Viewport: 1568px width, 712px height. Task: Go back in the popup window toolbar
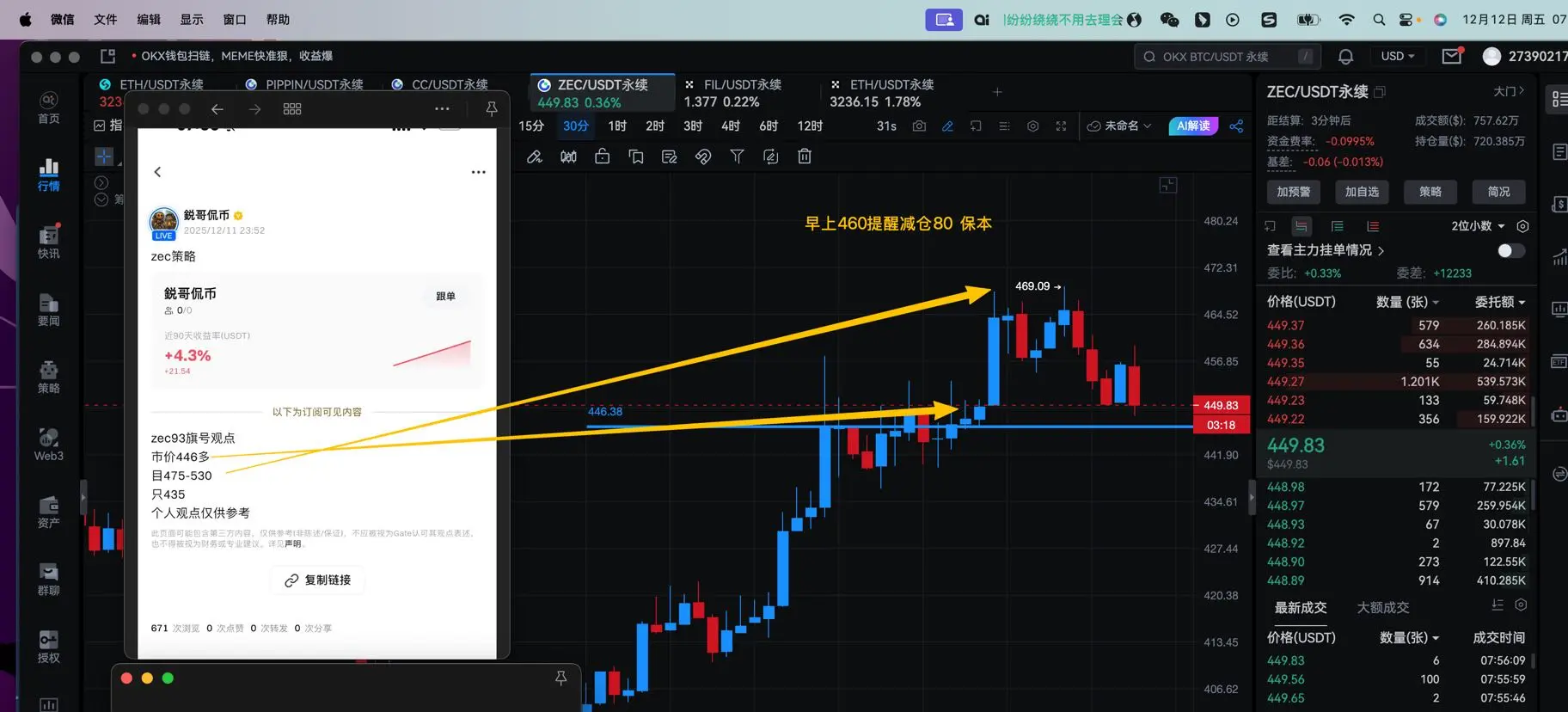pos(217,109)
